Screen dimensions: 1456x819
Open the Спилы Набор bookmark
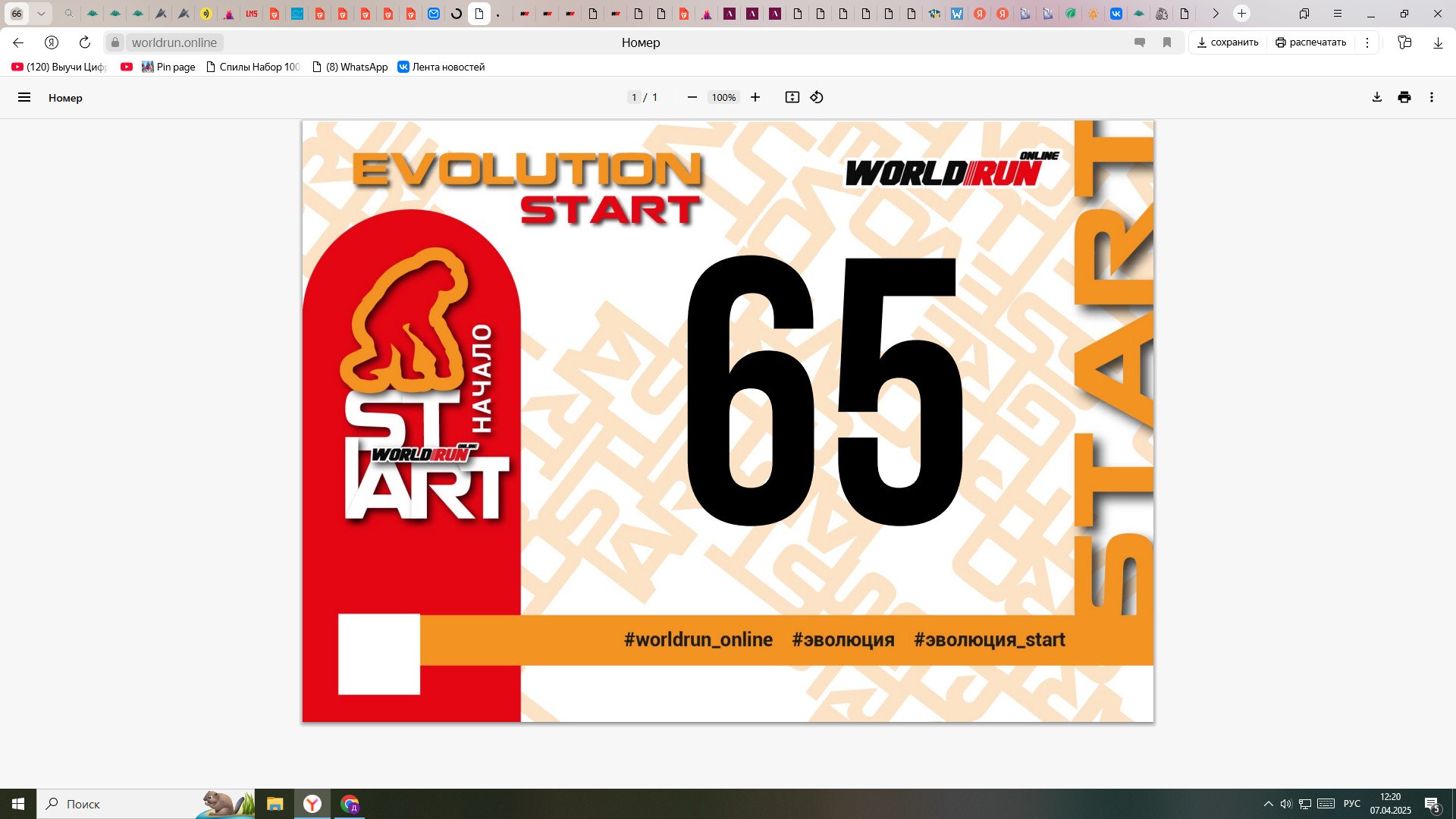point(253,67)
